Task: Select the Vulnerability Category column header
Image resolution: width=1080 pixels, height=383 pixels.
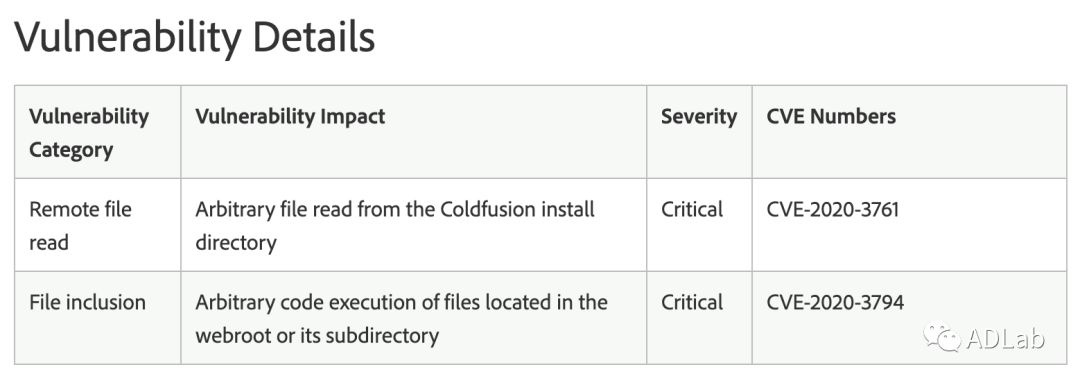Action: tap(89, 133)
